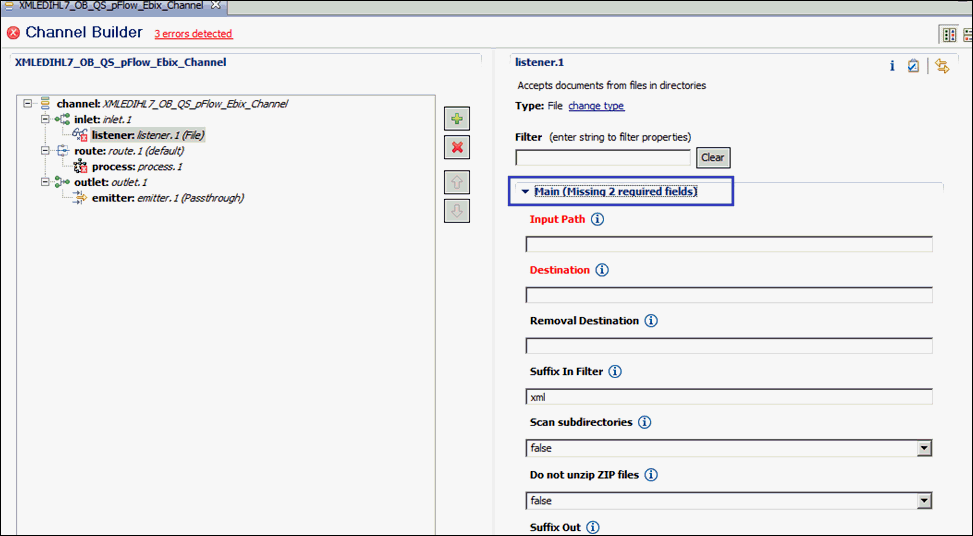This screenshot has height=536, width=973.
Task: Click the inlet node icon
Action: (x=62, y=119)
